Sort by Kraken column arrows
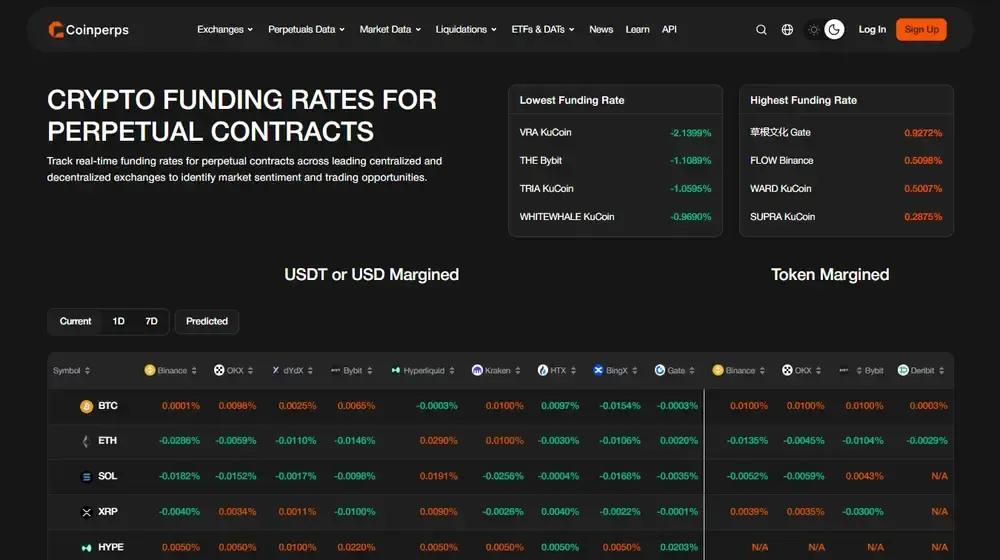This screenshot has width=1000, height=560. (517, 371)
